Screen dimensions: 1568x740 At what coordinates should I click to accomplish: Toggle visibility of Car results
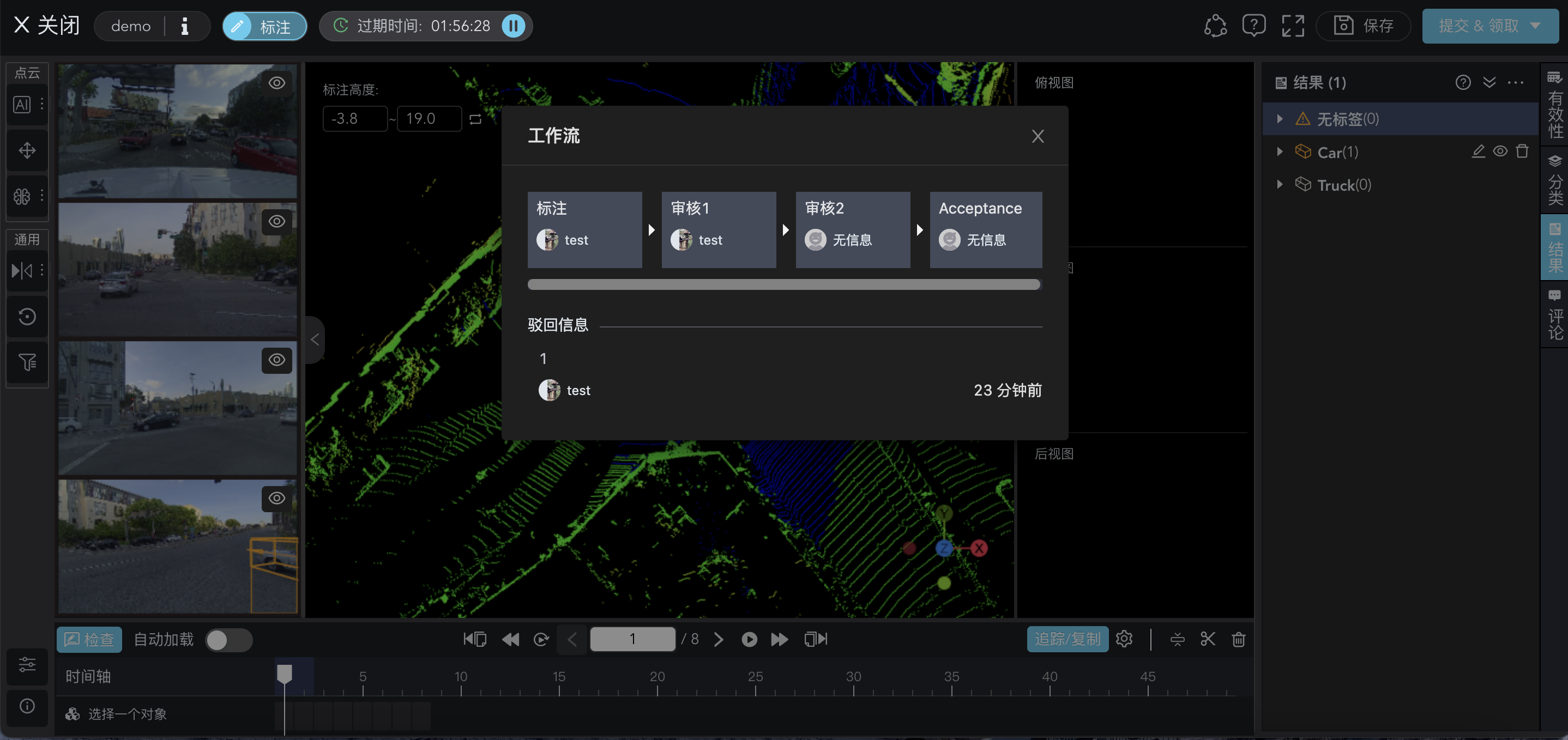1500,151
